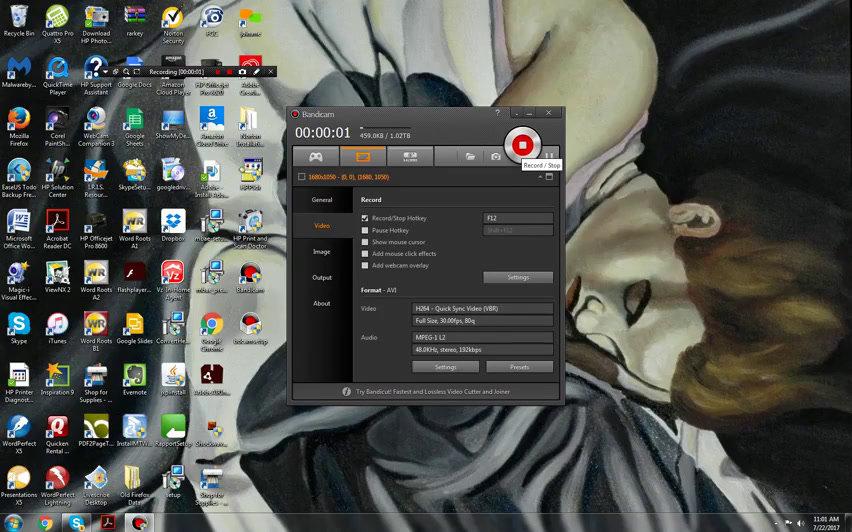The image size is (852, 532).
Task: Open the Image settings tab
Action: click(322, 252)
